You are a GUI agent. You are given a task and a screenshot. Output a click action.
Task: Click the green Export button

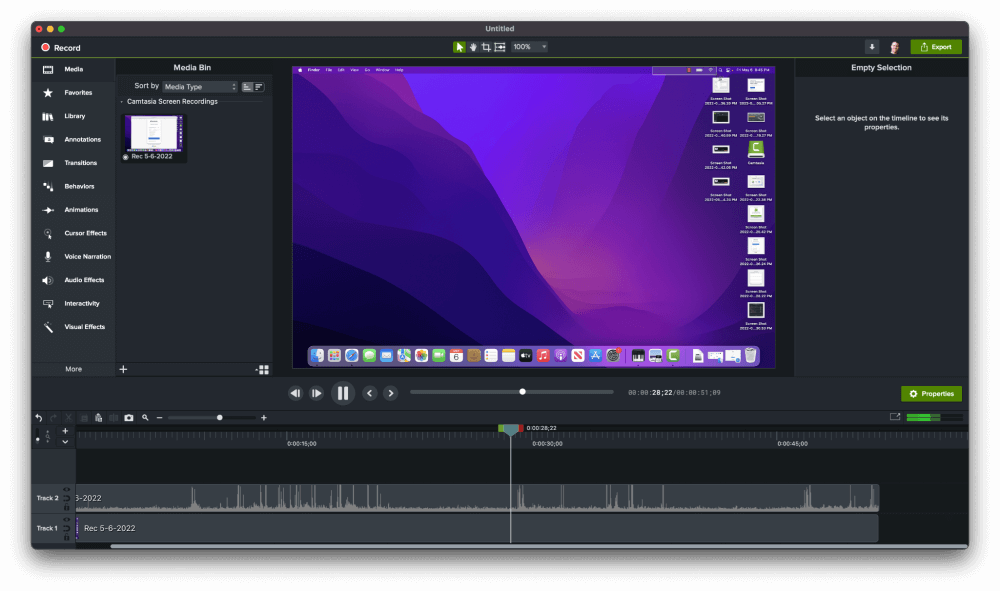(x=936, y=47)
